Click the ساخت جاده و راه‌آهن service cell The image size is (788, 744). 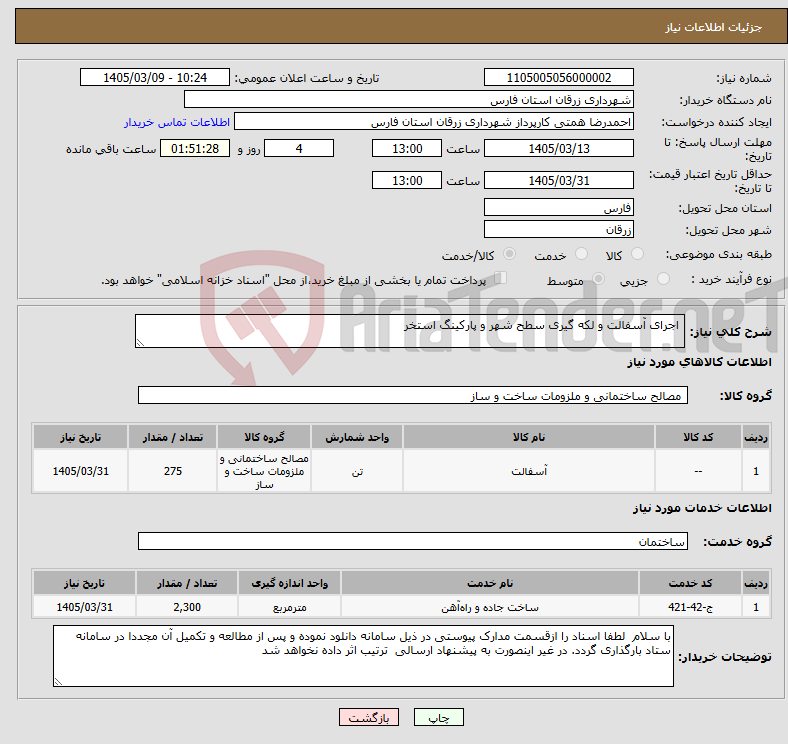tap(490, 607)
